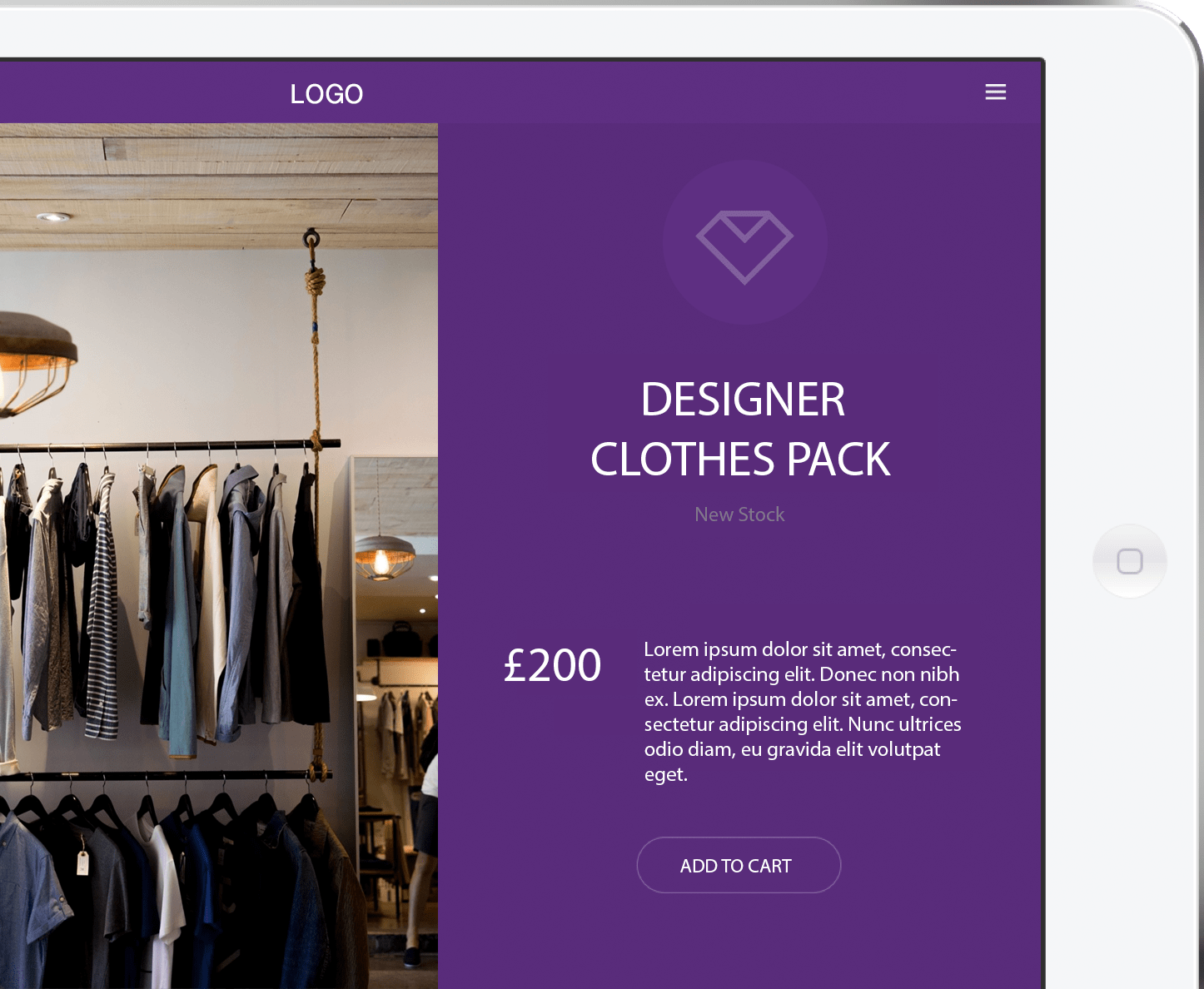Tap the tablet's home button

[x=1129, y=561]
